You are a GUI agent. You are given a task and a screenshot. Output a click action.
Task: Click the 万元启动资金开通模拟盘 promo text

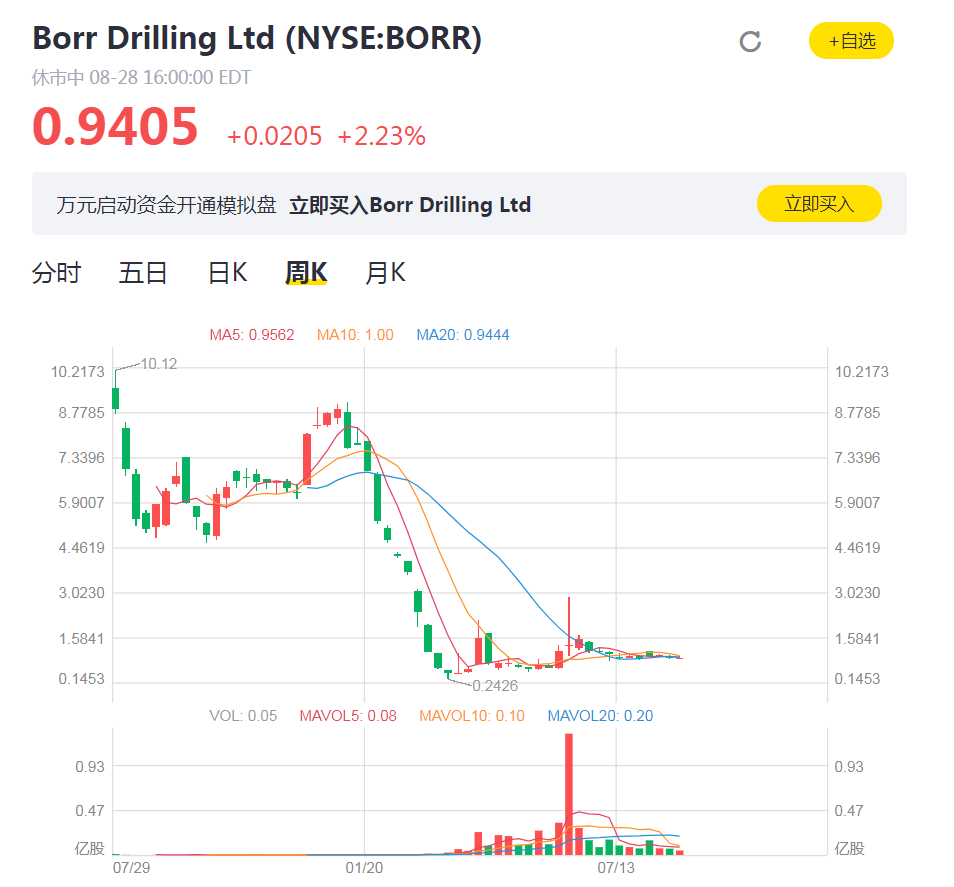tap(166, 205)
